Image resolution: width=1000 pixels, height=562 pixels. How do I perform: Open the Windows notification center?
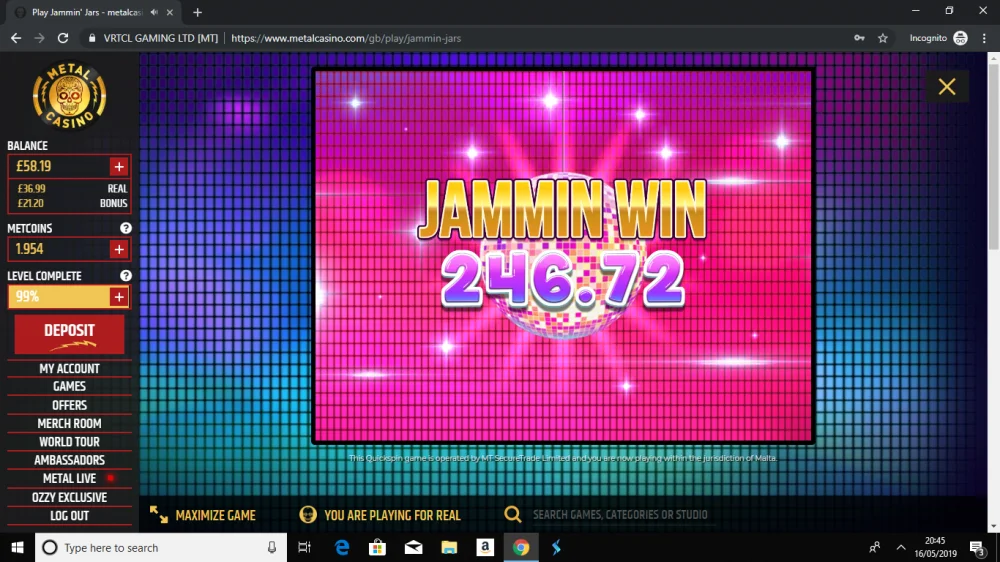pos(977,547)
